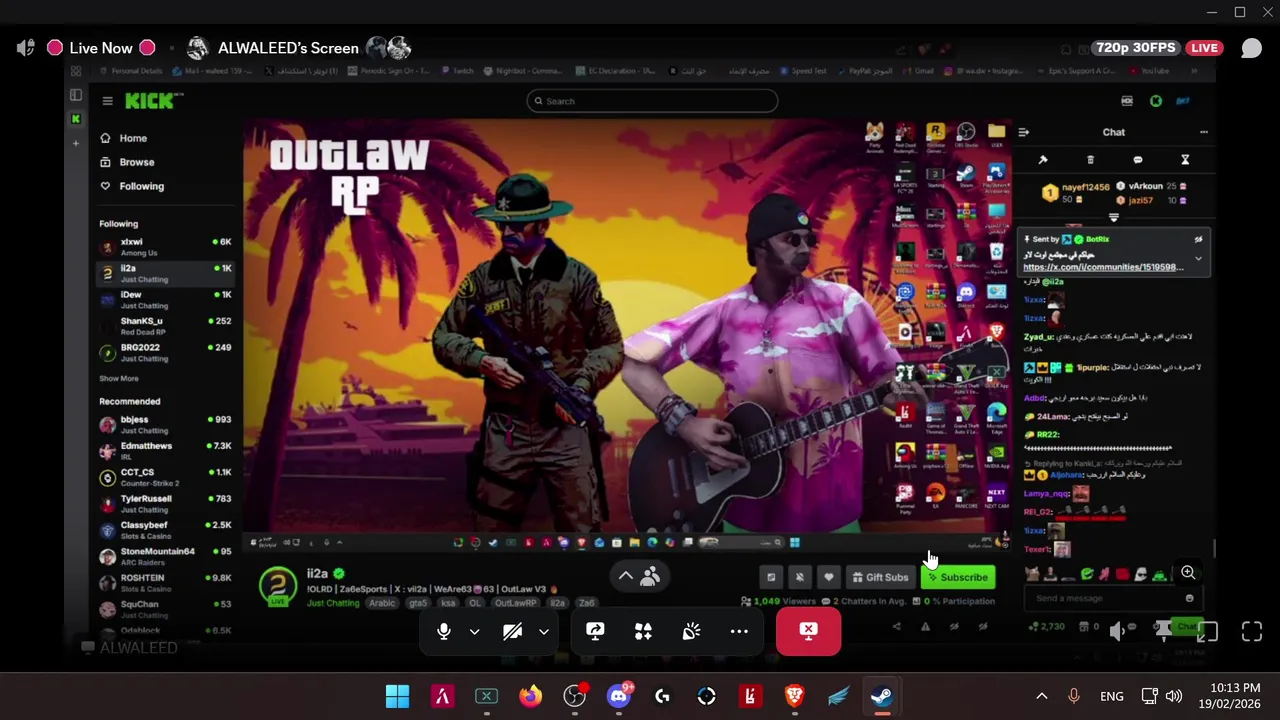Mute the Discord microphone
Image resolution: width=1280 pixels, height=720 pixels.
coord(444,632)
